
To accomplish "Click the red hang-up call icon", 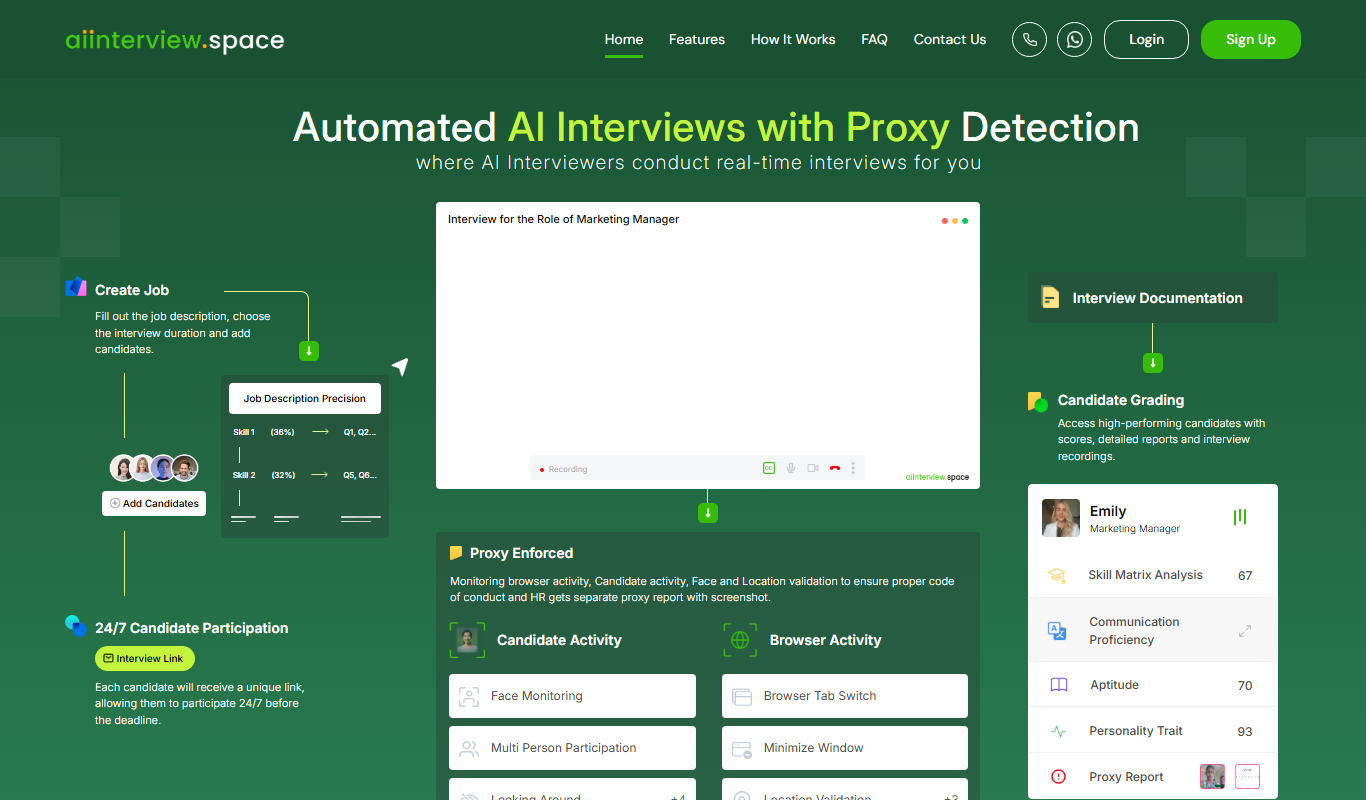I will coord(834,468).
